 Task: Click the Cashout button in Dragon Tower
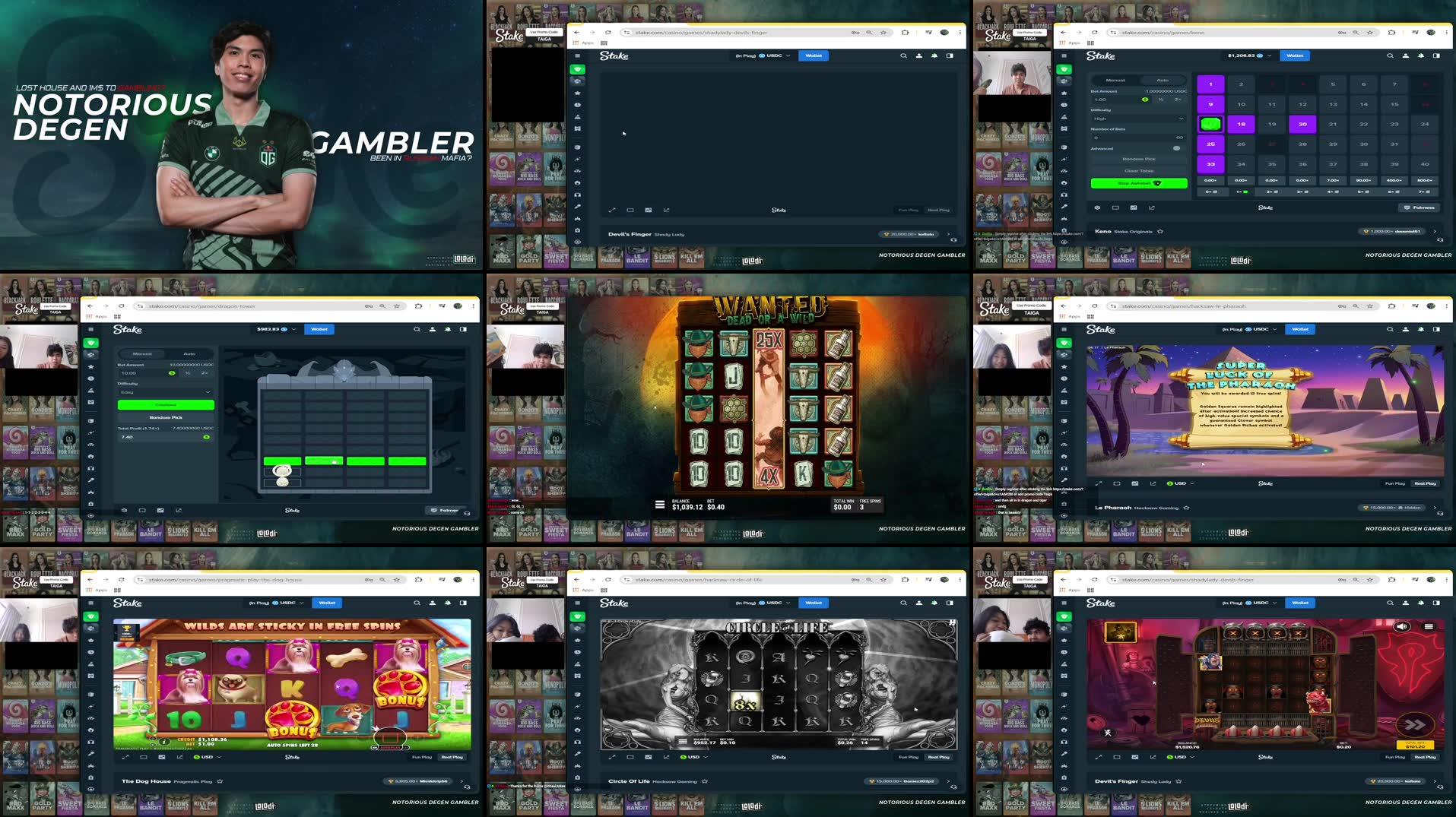[x=165, y=404]
